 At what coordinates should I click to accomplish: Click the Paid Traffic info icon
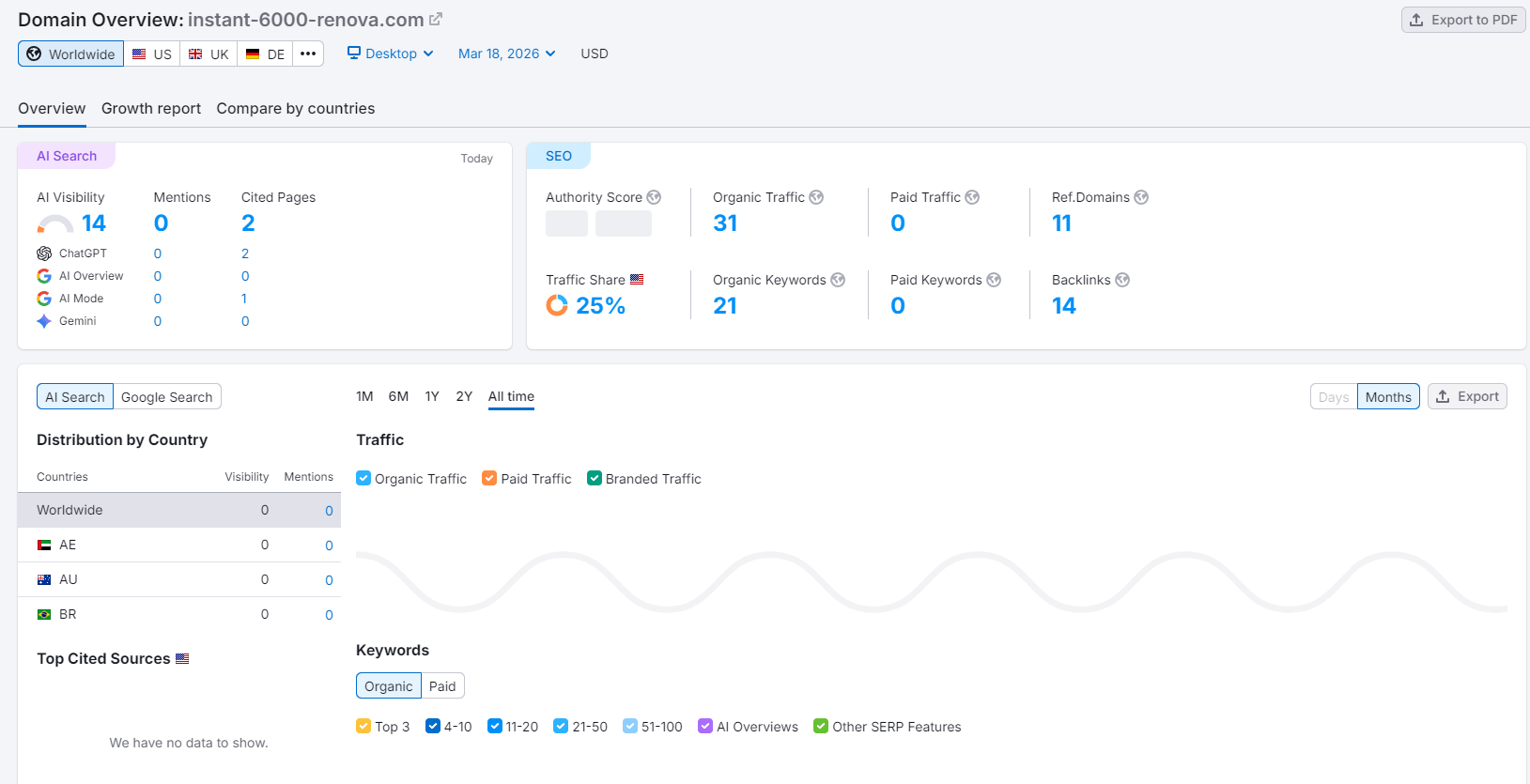pos(972,197)
